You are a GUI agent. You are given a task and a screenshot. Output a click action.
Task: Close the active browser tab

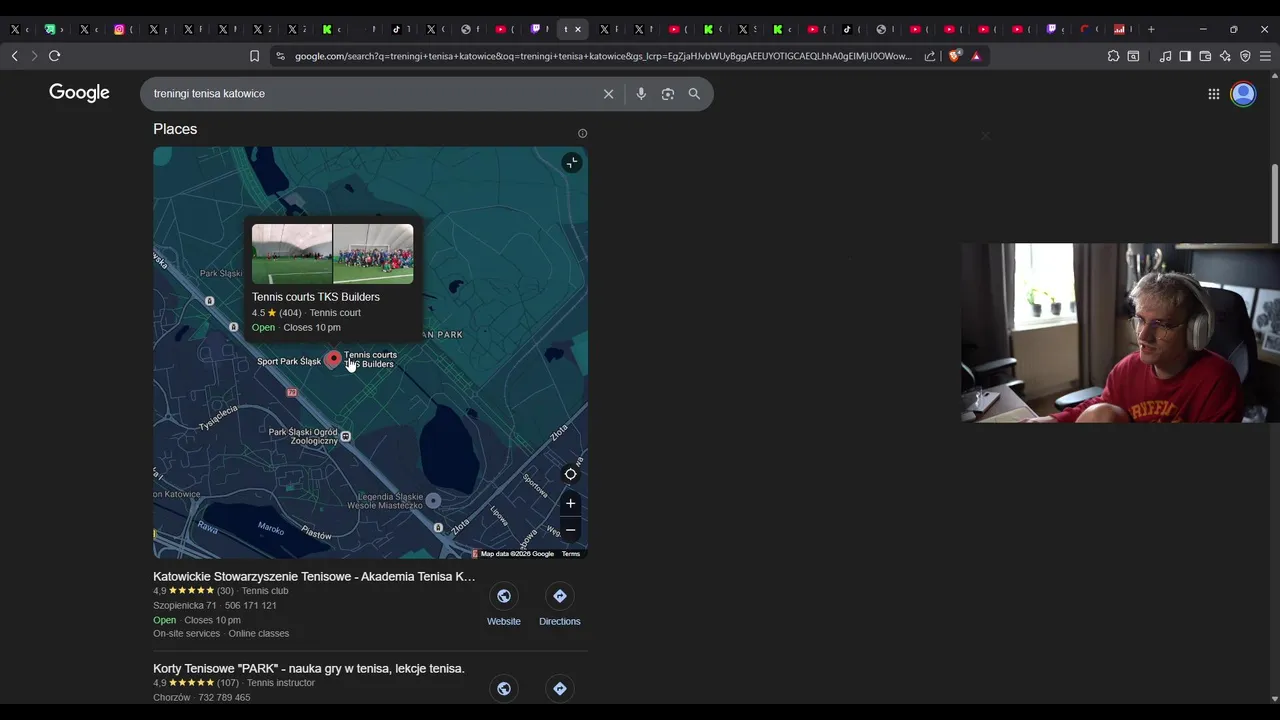tap(578, 29)
